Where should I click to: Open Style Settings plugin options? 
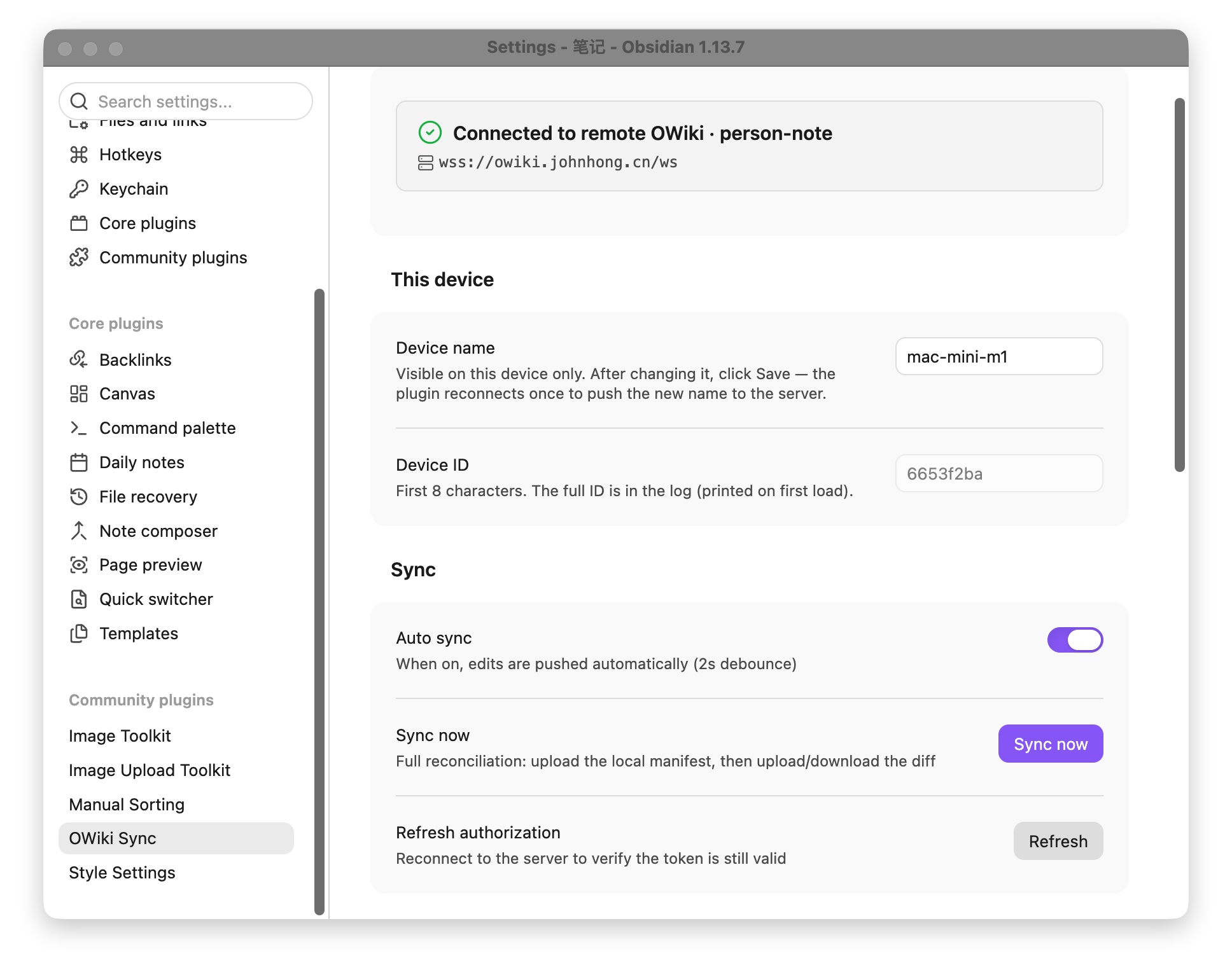176,873
